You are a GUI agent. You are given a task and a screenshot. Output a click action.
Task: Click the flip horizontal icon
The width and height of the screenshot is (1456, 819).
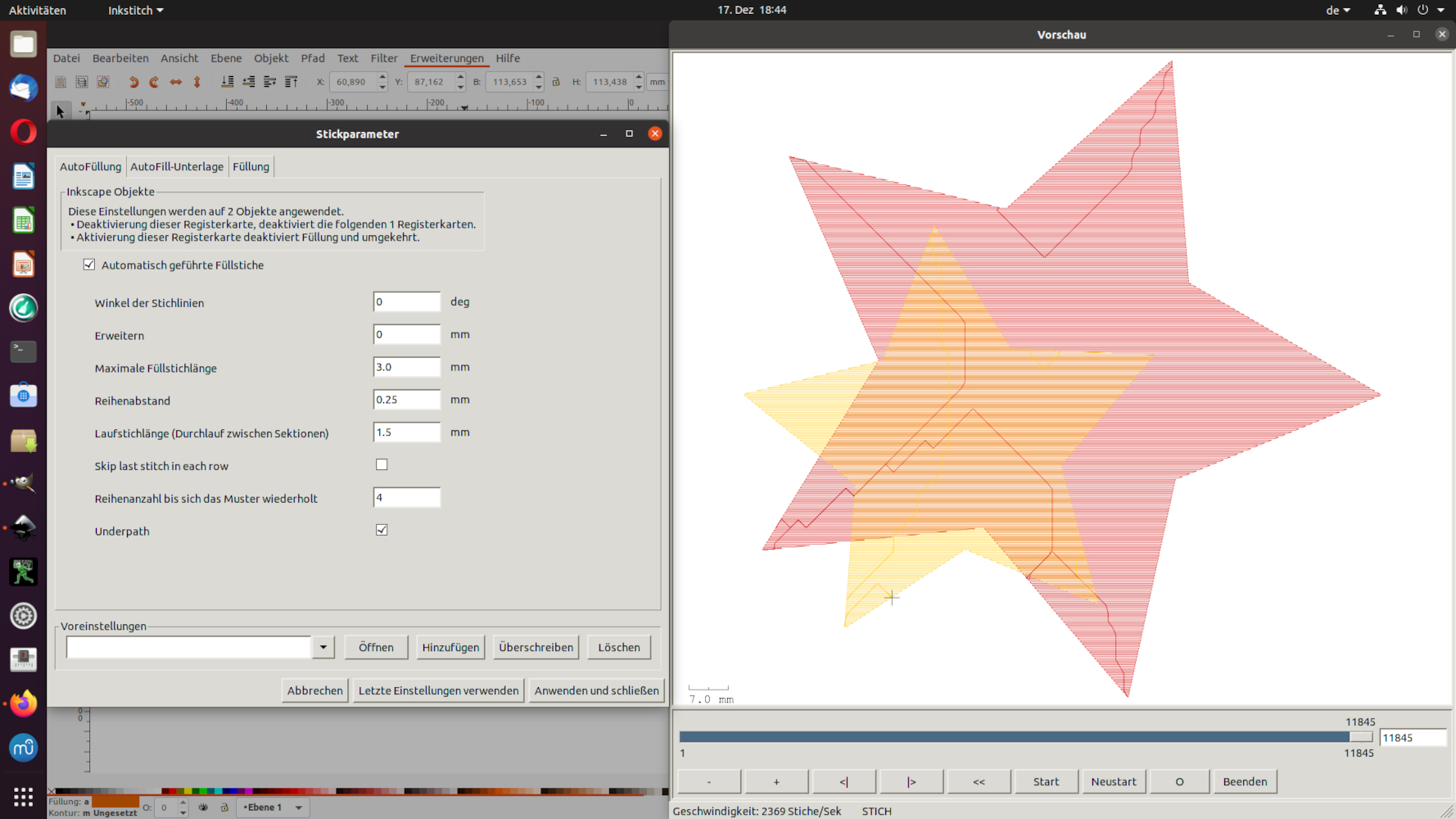(175, 82)
